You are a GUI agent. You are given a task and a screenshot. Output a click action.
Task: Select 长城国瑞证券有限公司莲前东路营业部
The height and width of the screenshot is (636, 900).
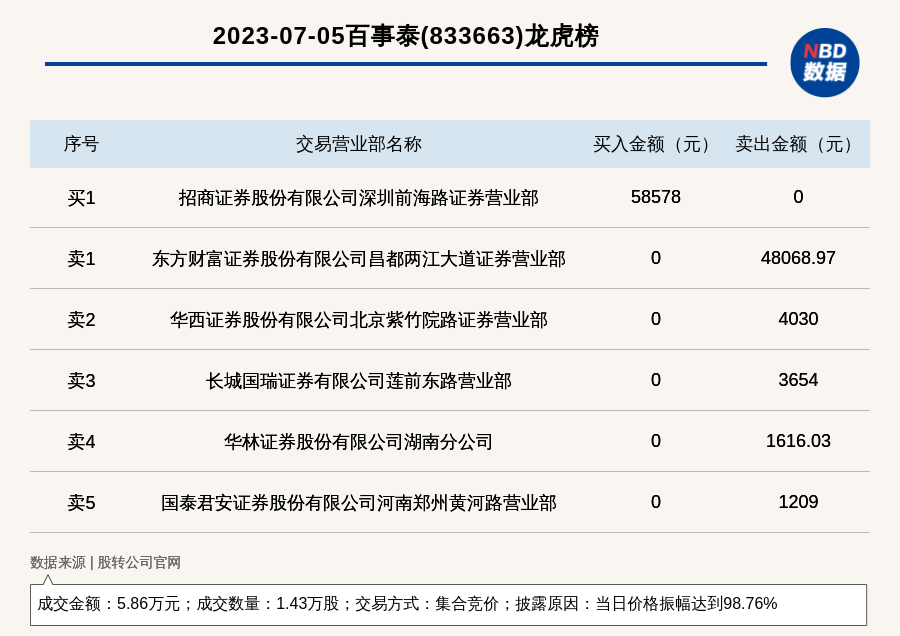point(359,381)
